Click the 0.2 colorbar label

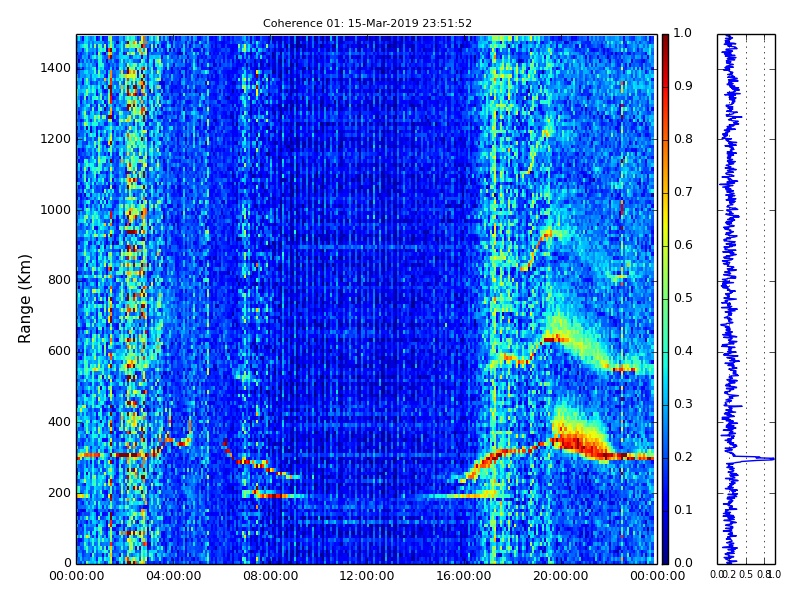[x=683, y=457]
